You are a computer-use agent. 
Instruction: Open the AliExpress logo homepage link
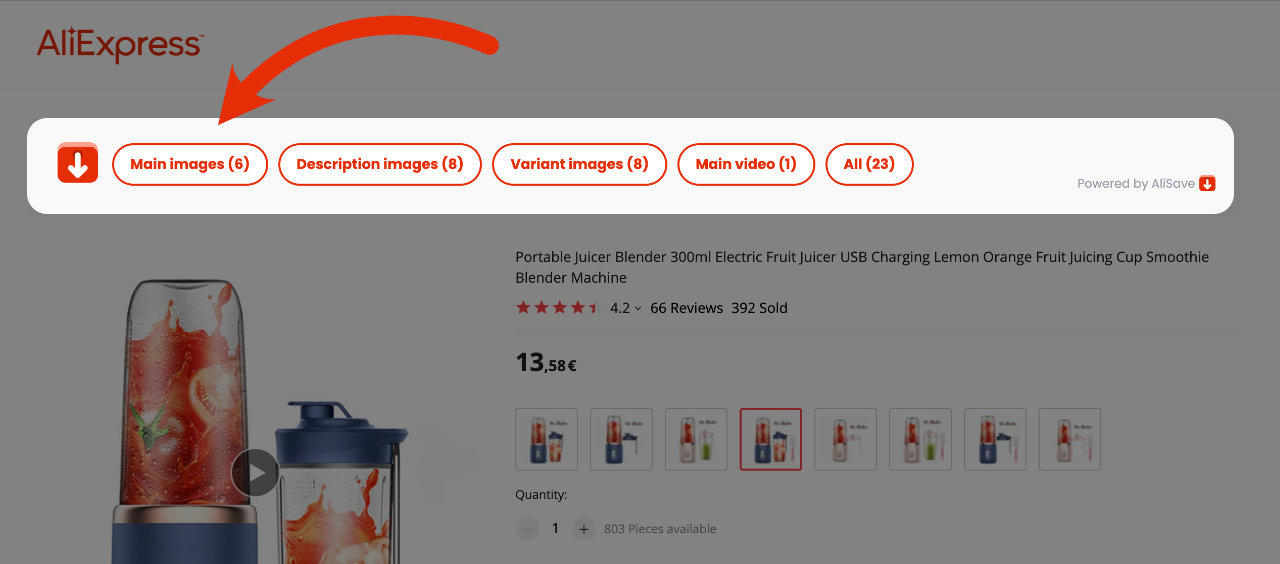click(x=120, y=45)
